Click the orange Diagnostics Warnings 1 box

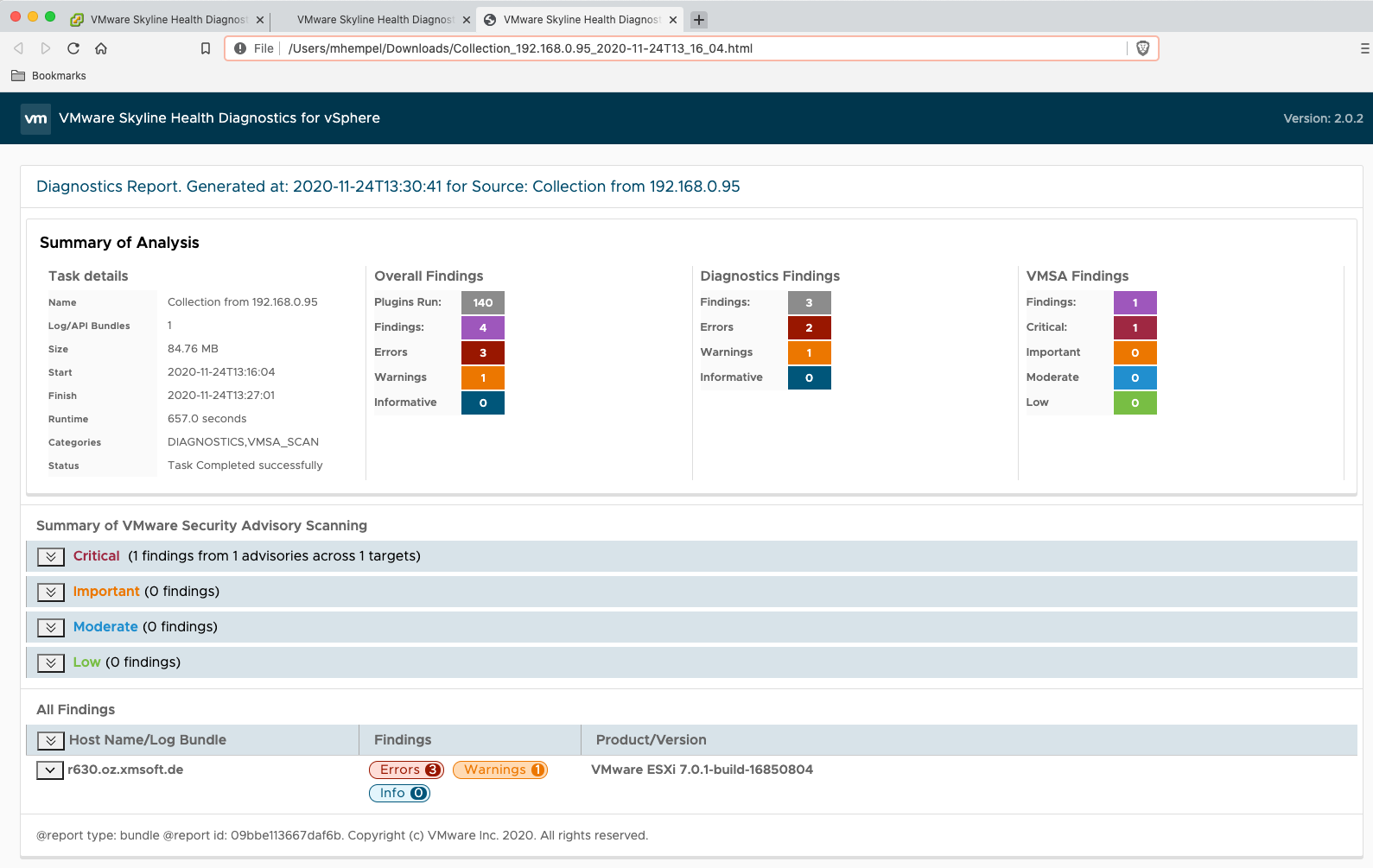[x=810, y=353]
